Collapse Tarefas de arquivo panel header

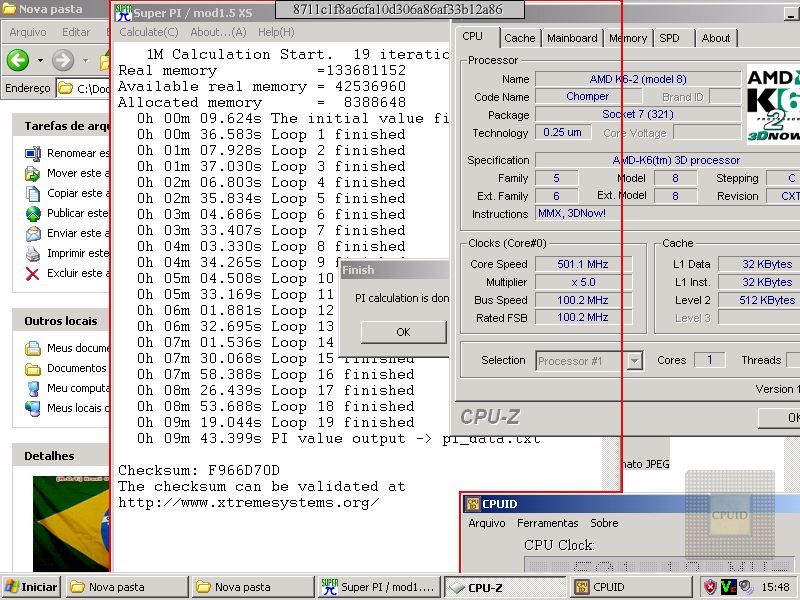tap(61, 126)
